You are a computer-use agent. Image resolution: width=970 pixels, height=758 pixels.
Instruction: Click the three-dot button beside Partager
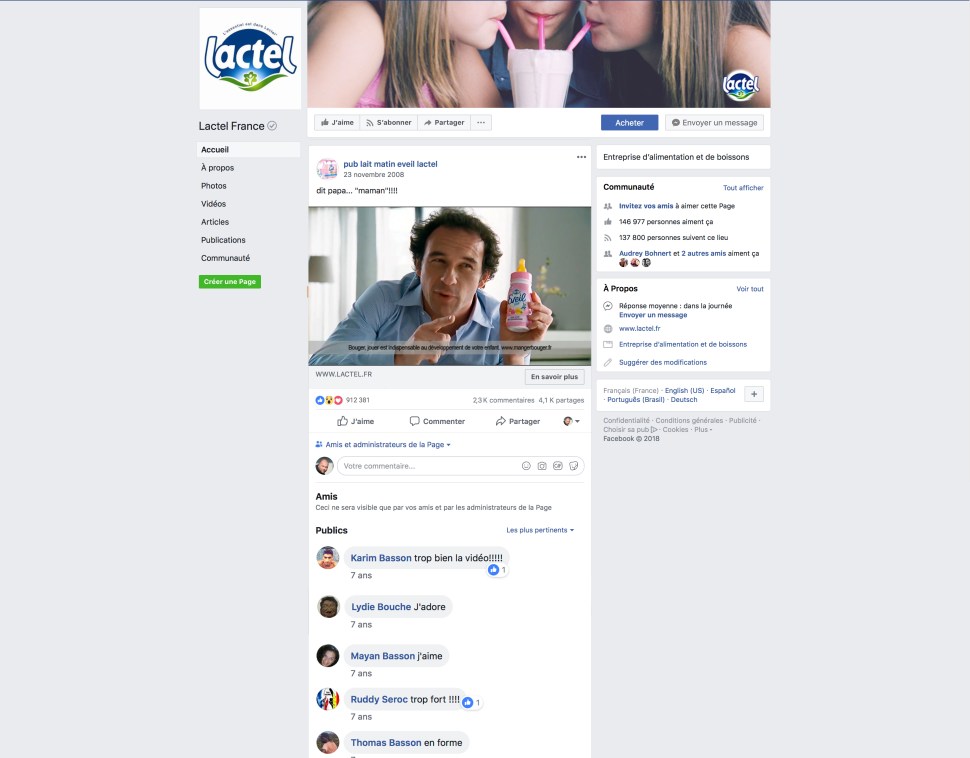coord(481,123)
